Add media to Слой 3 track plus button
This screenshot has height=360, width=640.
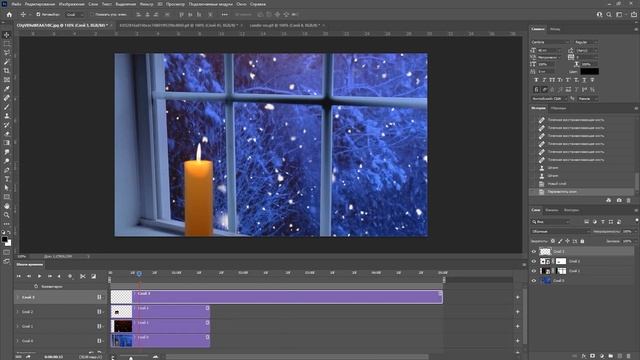pos(518,298)
